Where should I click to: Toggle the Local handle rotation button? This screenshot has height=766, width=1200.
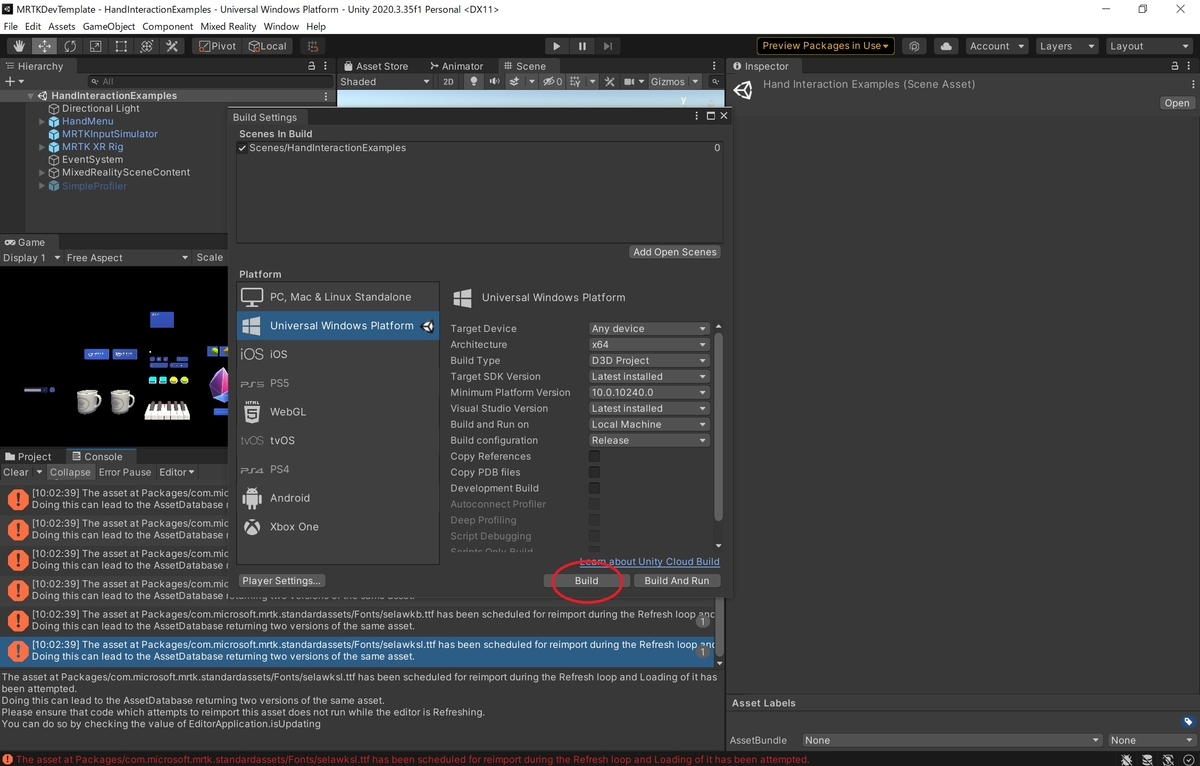268,46
